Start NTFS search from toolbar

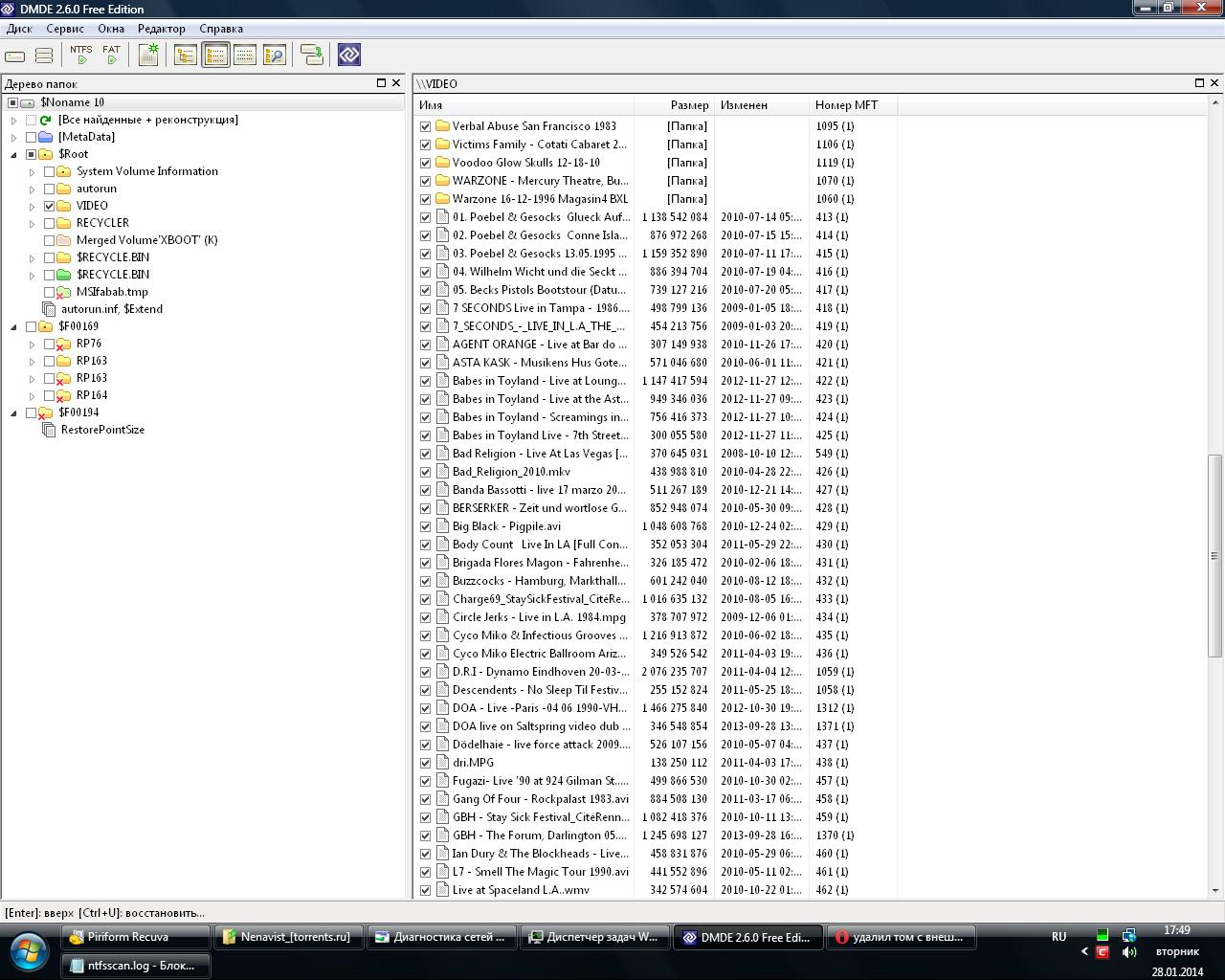[x=81, y=56]
